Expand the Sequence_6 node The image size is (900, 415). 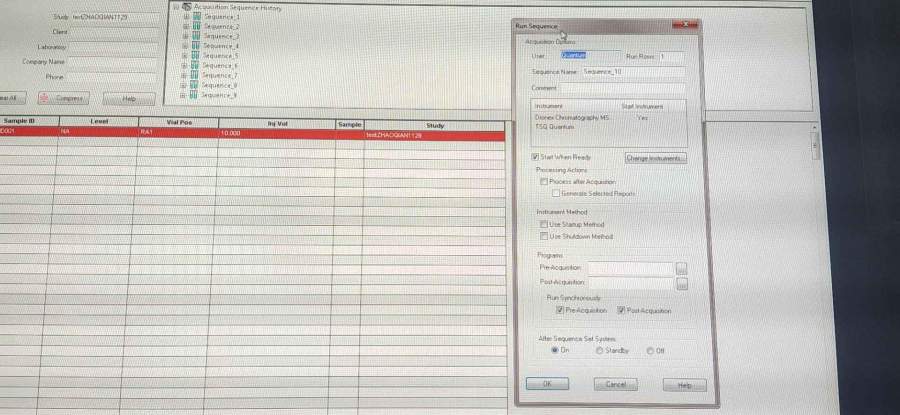[185, 65]
